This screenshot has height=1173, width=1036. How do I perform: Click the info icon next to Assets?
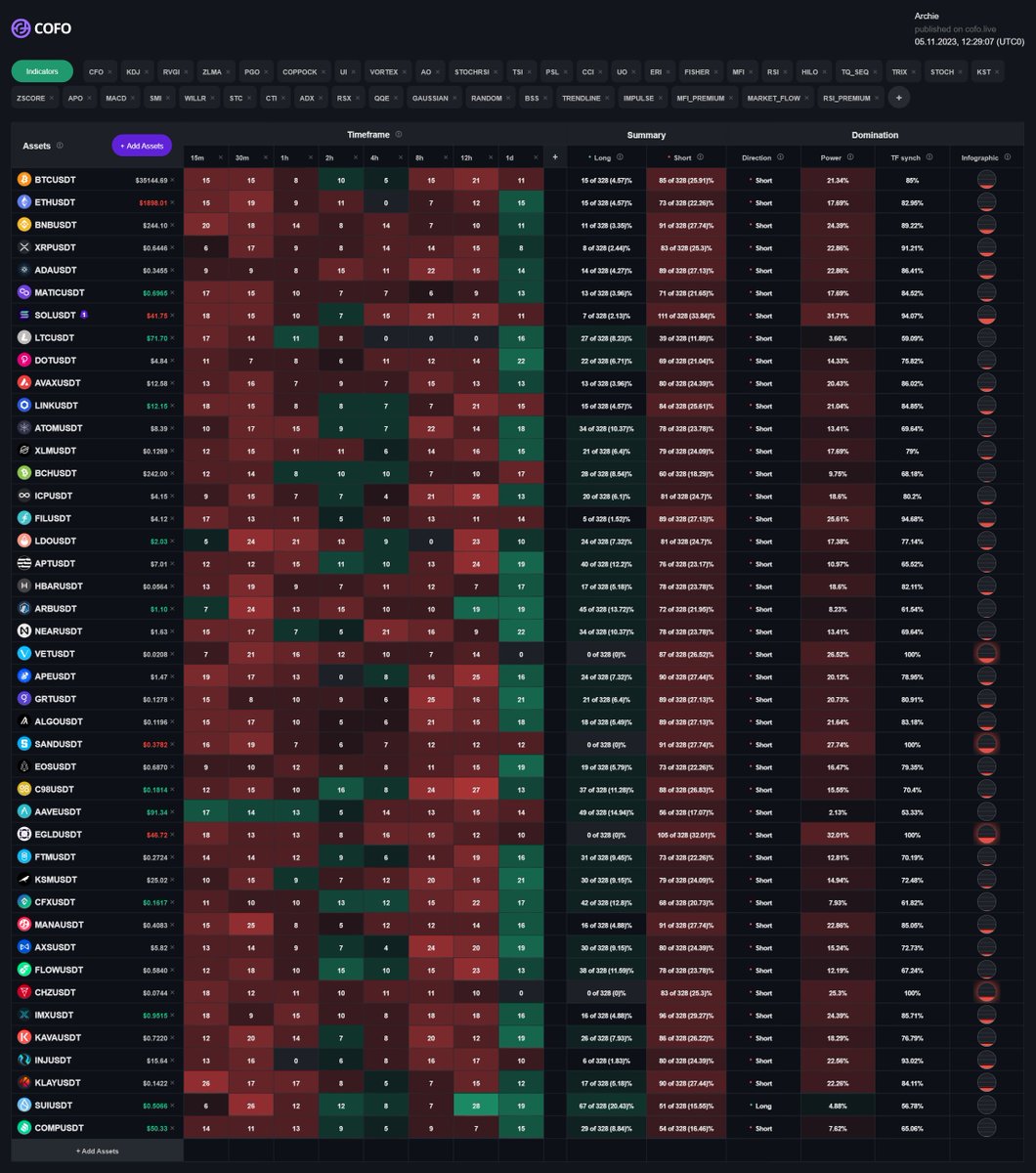[60, 146]
